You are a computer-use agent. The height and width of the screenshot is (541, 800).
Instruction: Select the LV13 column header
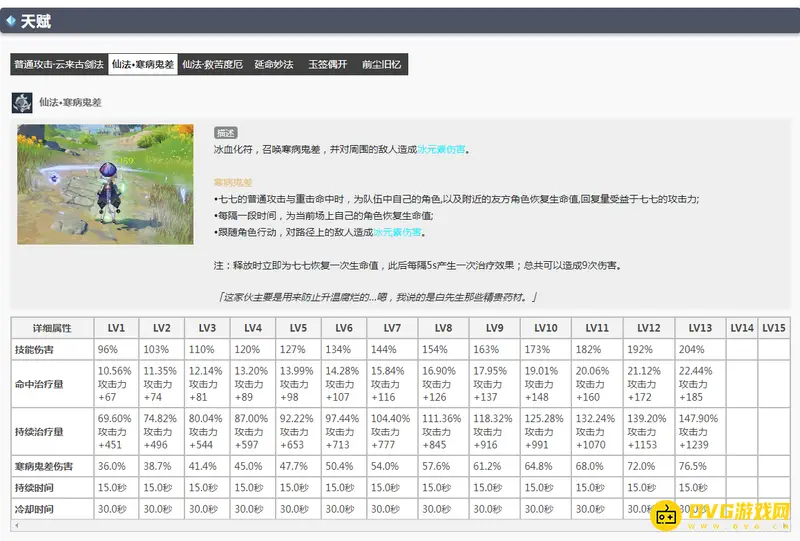pyautogui.click(x=699, y=328)
